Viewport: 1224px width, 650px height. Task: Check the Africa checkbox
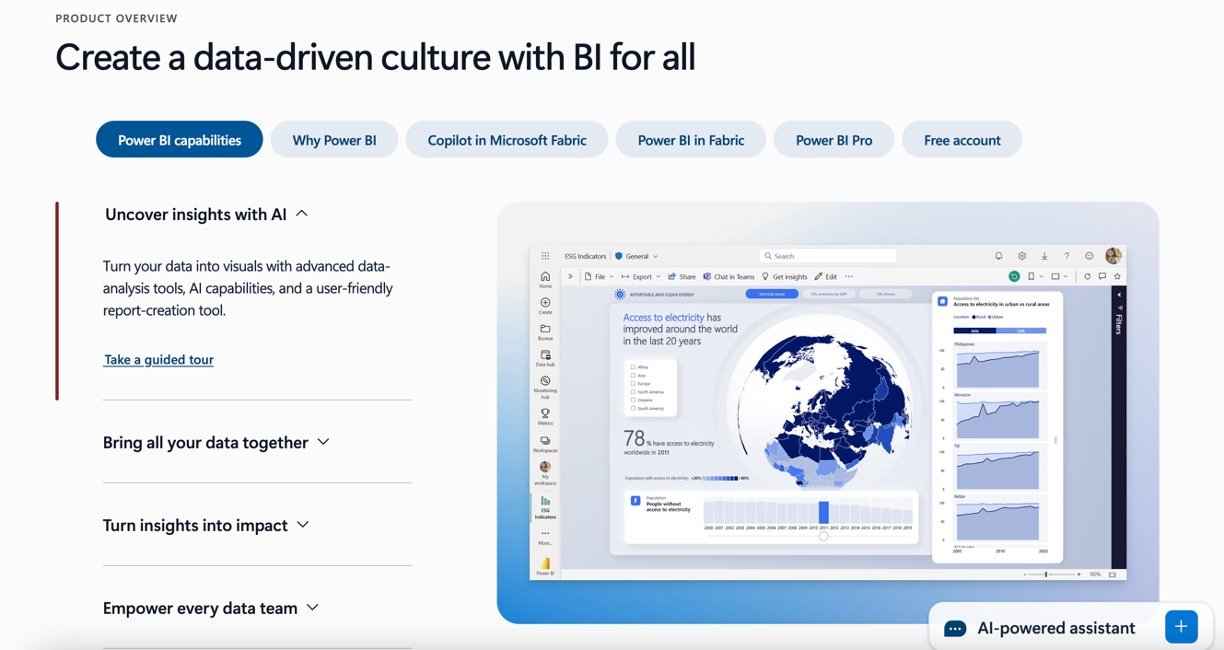pyautogui.click(x=633, y=367)
